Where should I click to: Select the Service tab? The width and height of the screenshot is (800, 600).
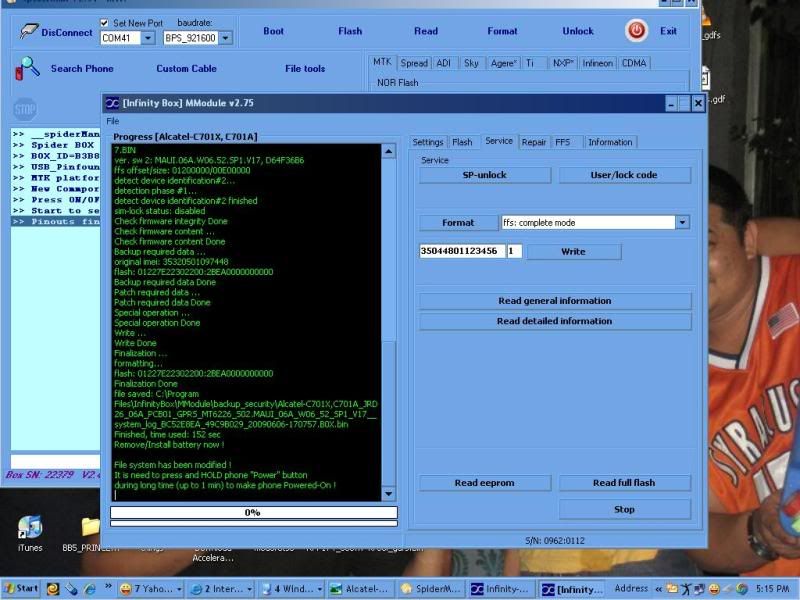(499, 141)
